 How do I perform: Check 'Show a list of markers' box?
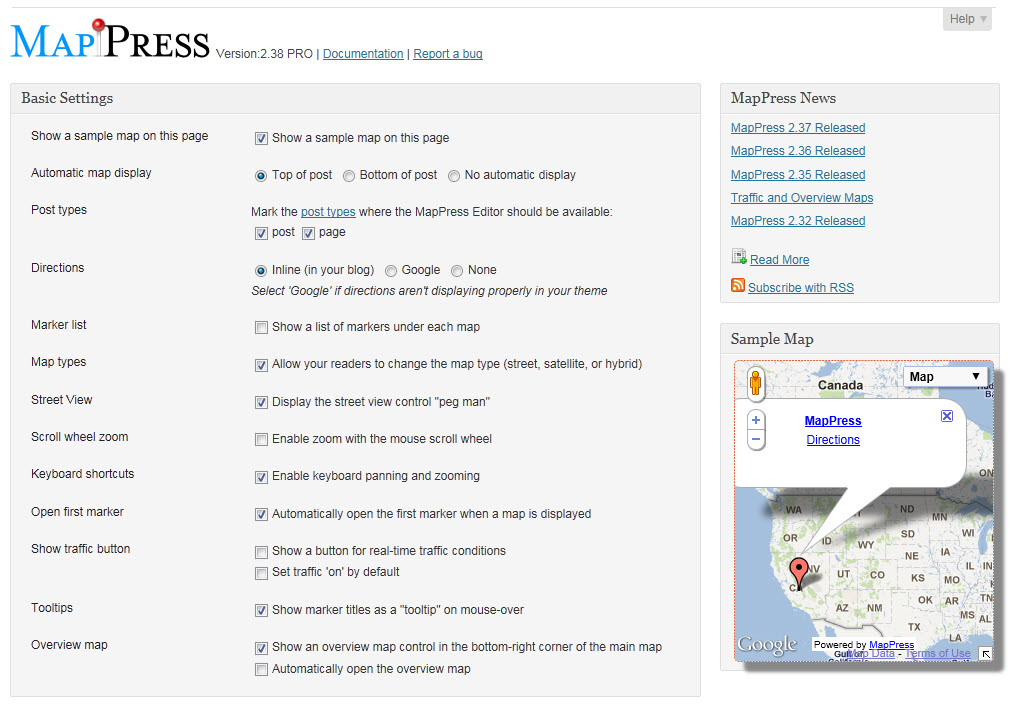(x=261, y=327)
